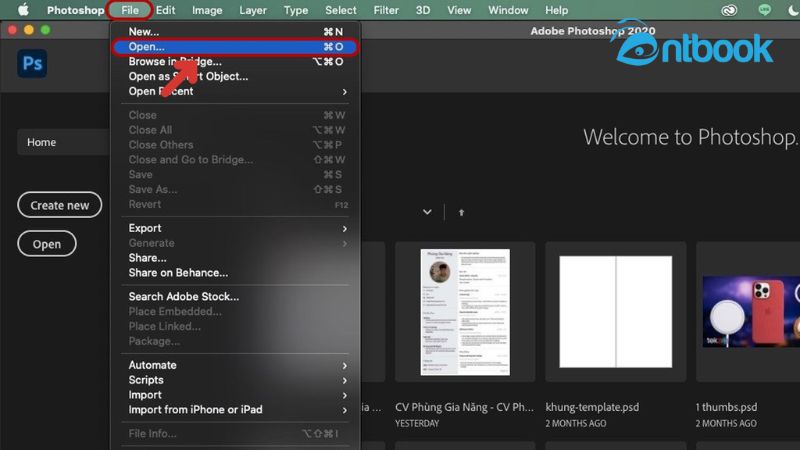The image size is (800, 450).
Task: Click the Create new button
Action: pos(60,205)
